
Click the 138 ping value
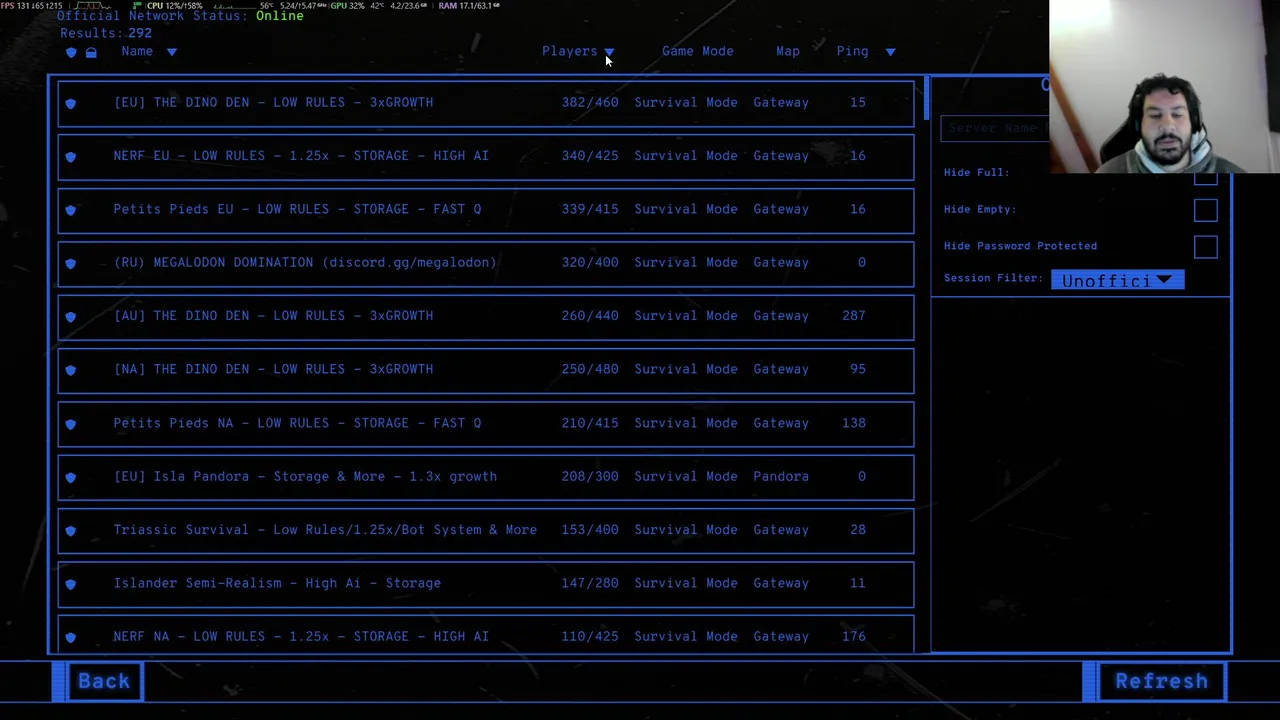click(x=854, y=423)
